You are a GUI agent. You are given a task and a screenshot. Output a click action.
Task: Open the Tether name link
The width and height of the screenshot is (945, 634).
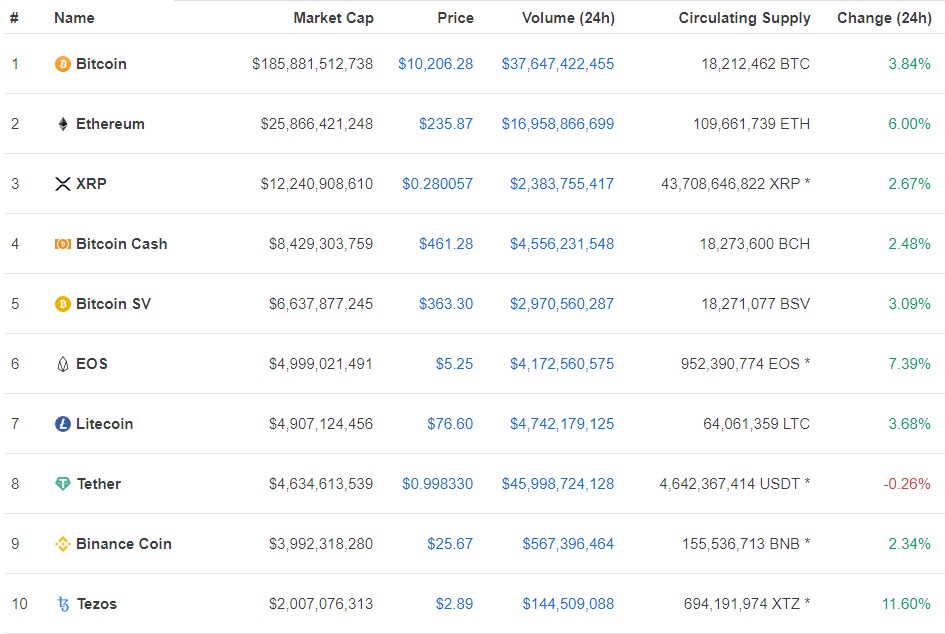tap(99, 484)
